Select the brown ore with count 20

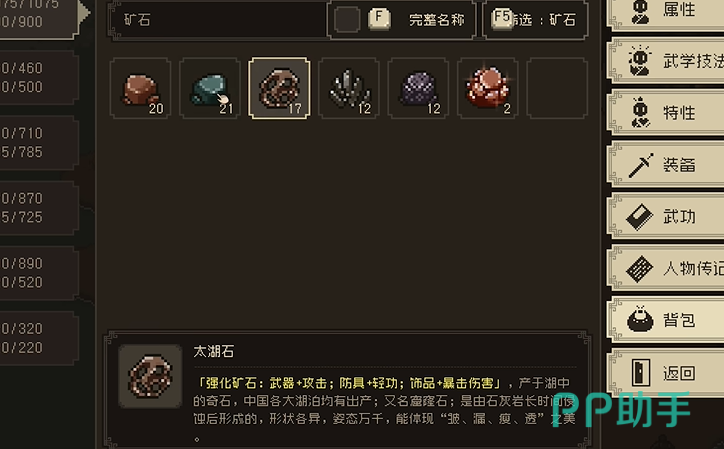(x=140, y=88)
